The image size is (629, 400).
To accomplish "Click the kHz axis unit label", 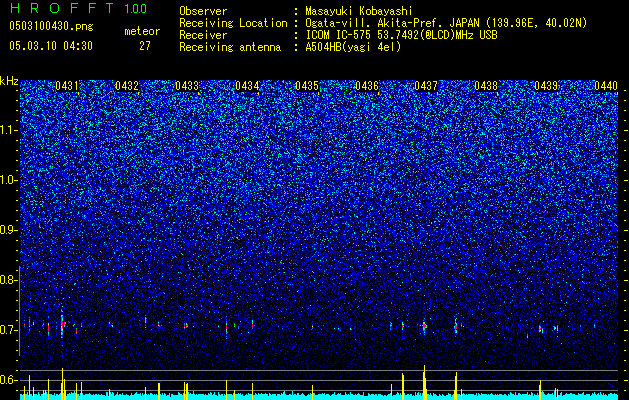I will [9, 81].
